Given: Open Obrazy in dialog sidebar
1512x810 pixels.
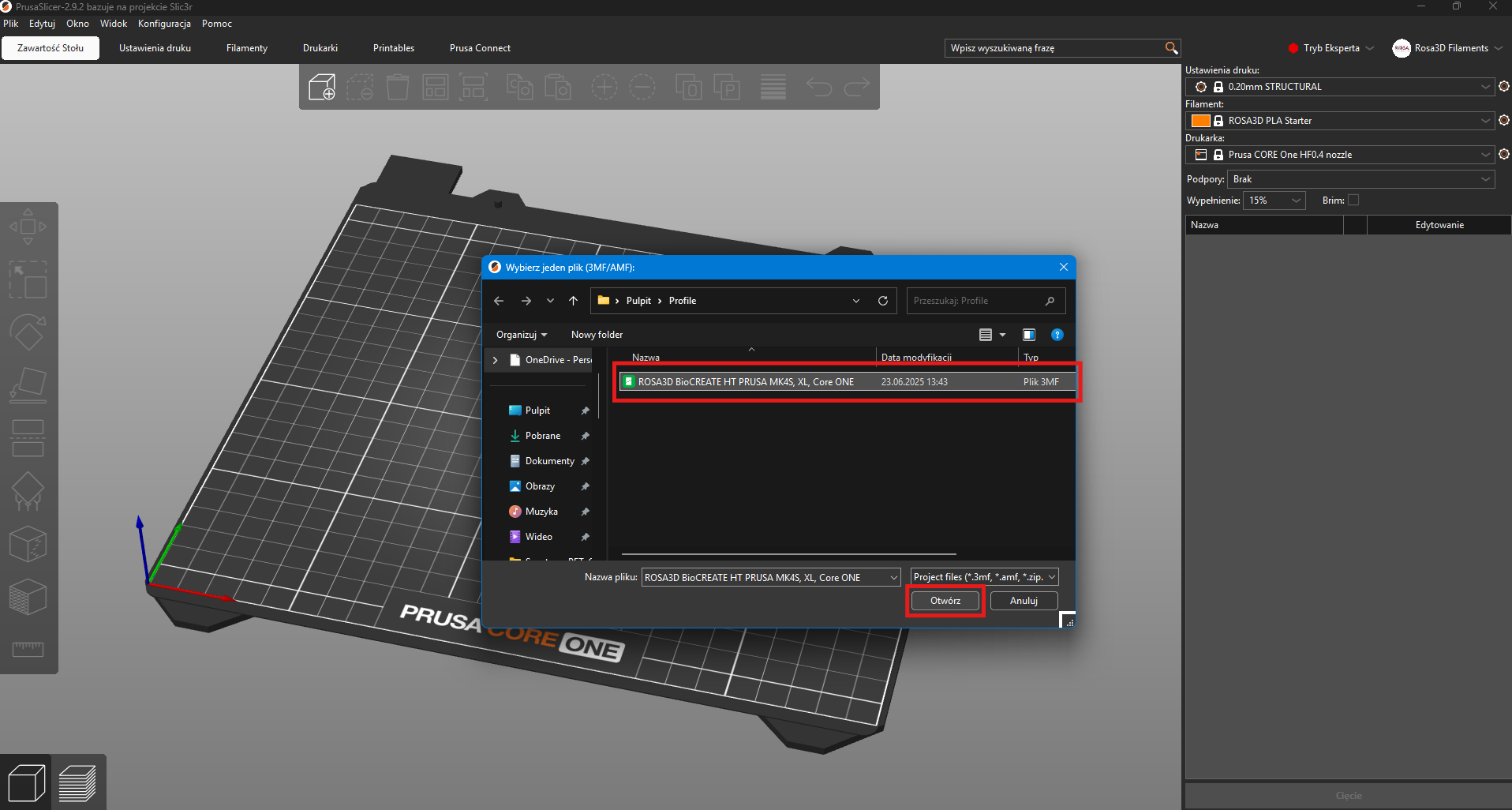Looking at the screenshot, I should 540,486.
